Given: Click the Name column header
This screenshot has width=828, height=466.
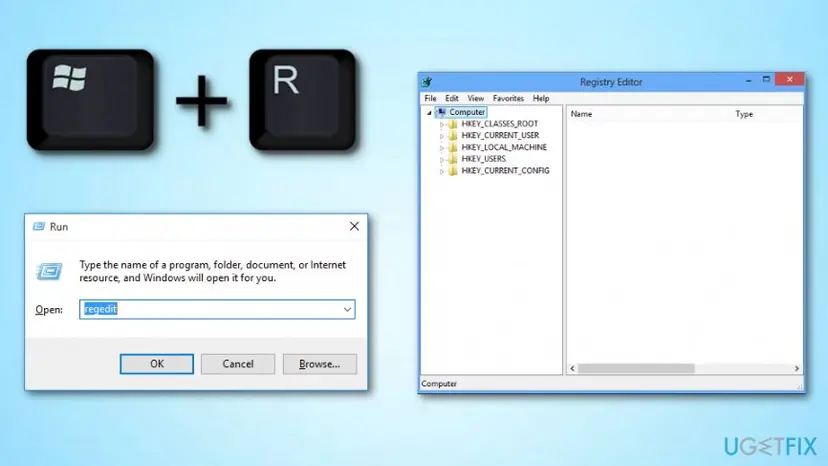Looking at the screenshot, I should tap(581, 114).
